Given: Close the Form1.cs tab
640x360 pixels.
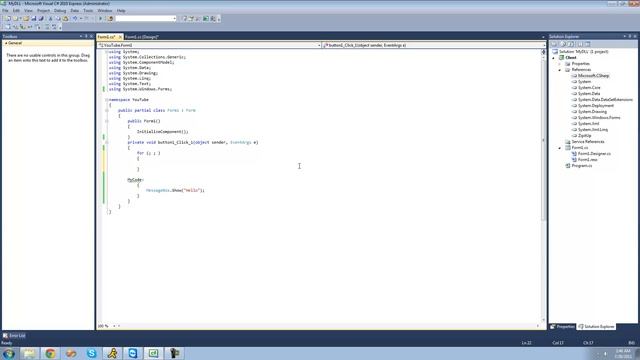Looking at the screenshot, I should 120,37.
